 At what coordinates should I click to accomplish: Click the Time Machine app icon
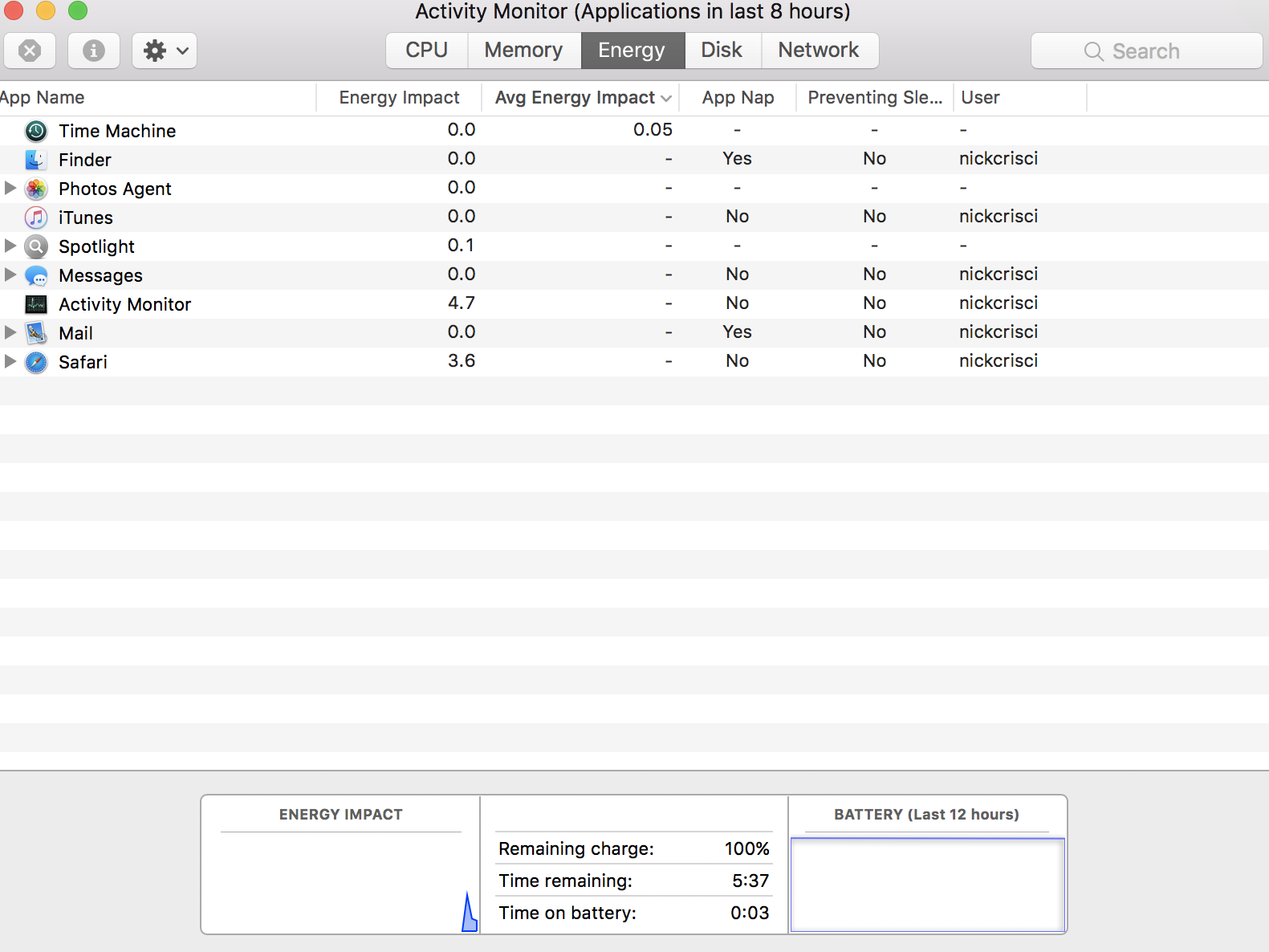(x=36, y=131)
